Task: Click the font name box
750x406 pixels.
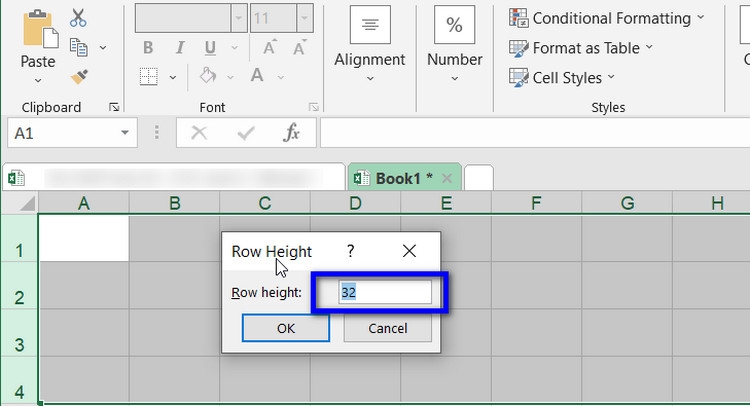Action: coord(183,18)
